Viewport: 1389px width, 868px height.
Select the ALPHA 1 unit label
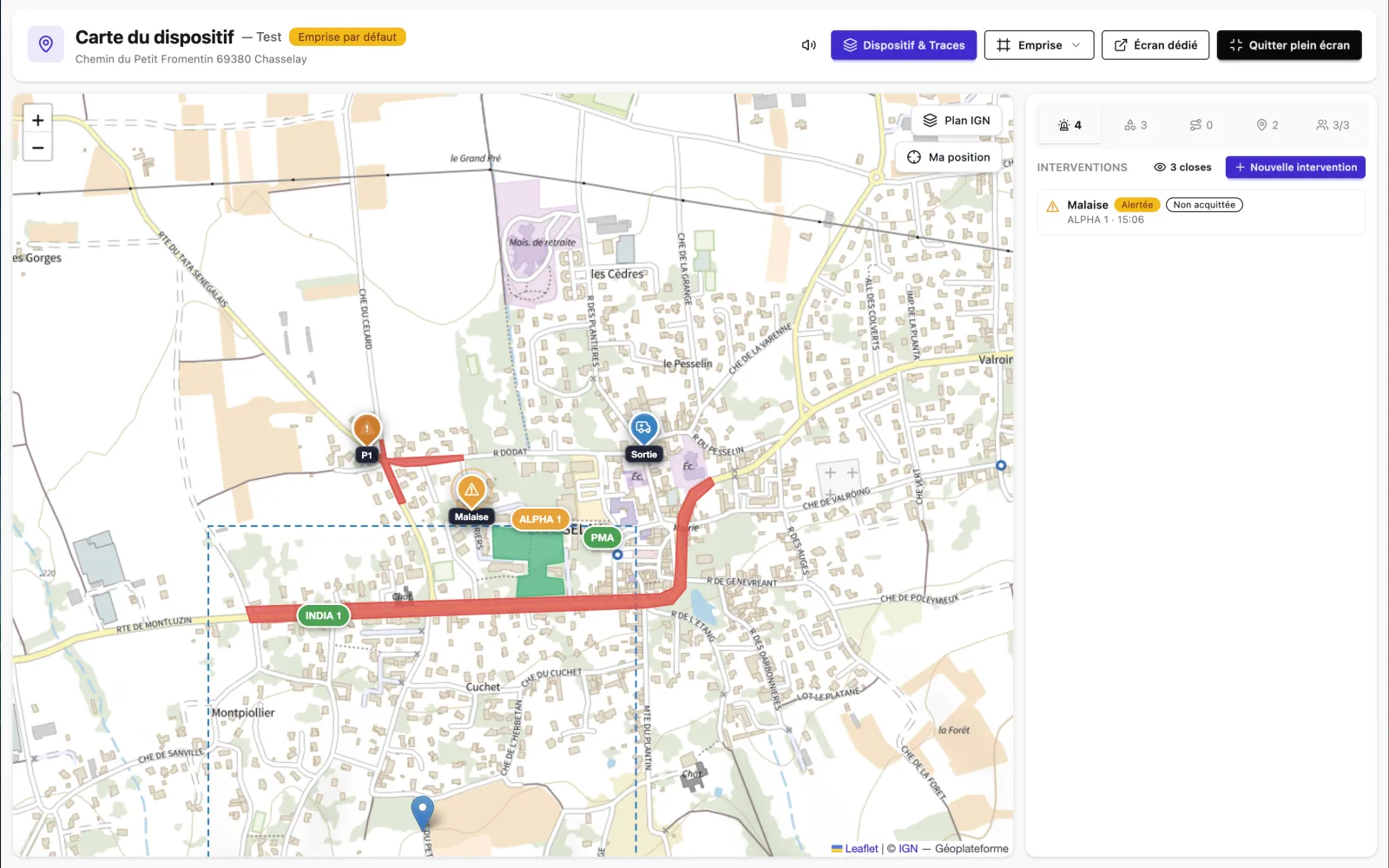tap(540, 519)
